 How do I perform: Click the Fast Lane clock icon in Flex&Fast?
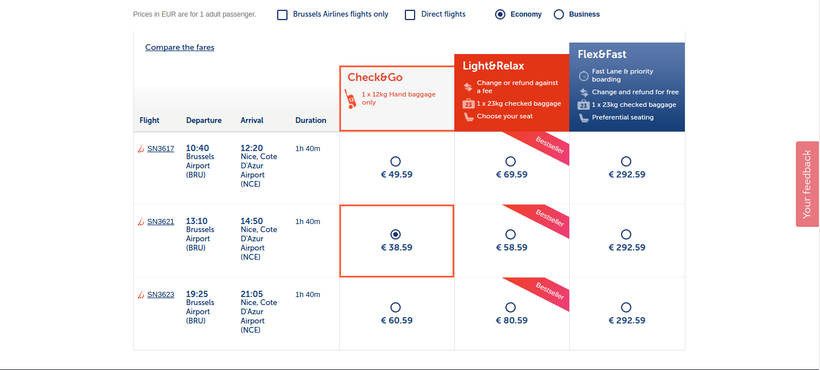point(584,76)
